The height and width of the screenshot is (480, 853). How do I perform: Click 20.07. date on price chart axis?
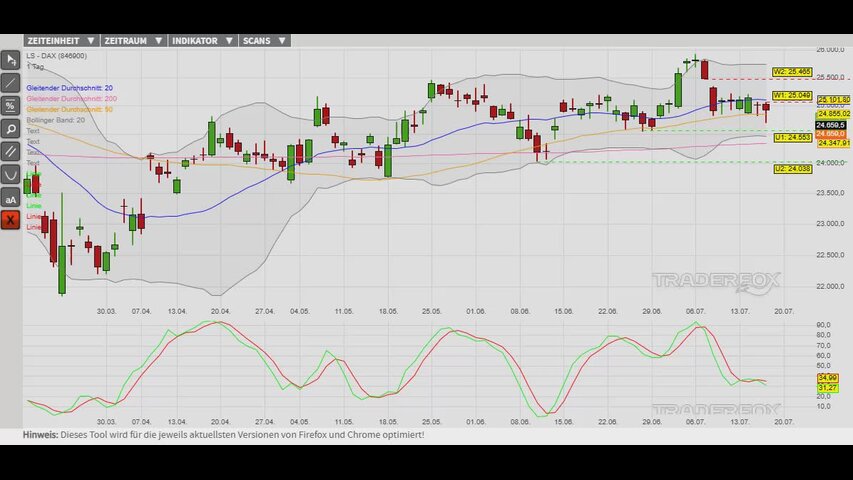tap(783, 311)
